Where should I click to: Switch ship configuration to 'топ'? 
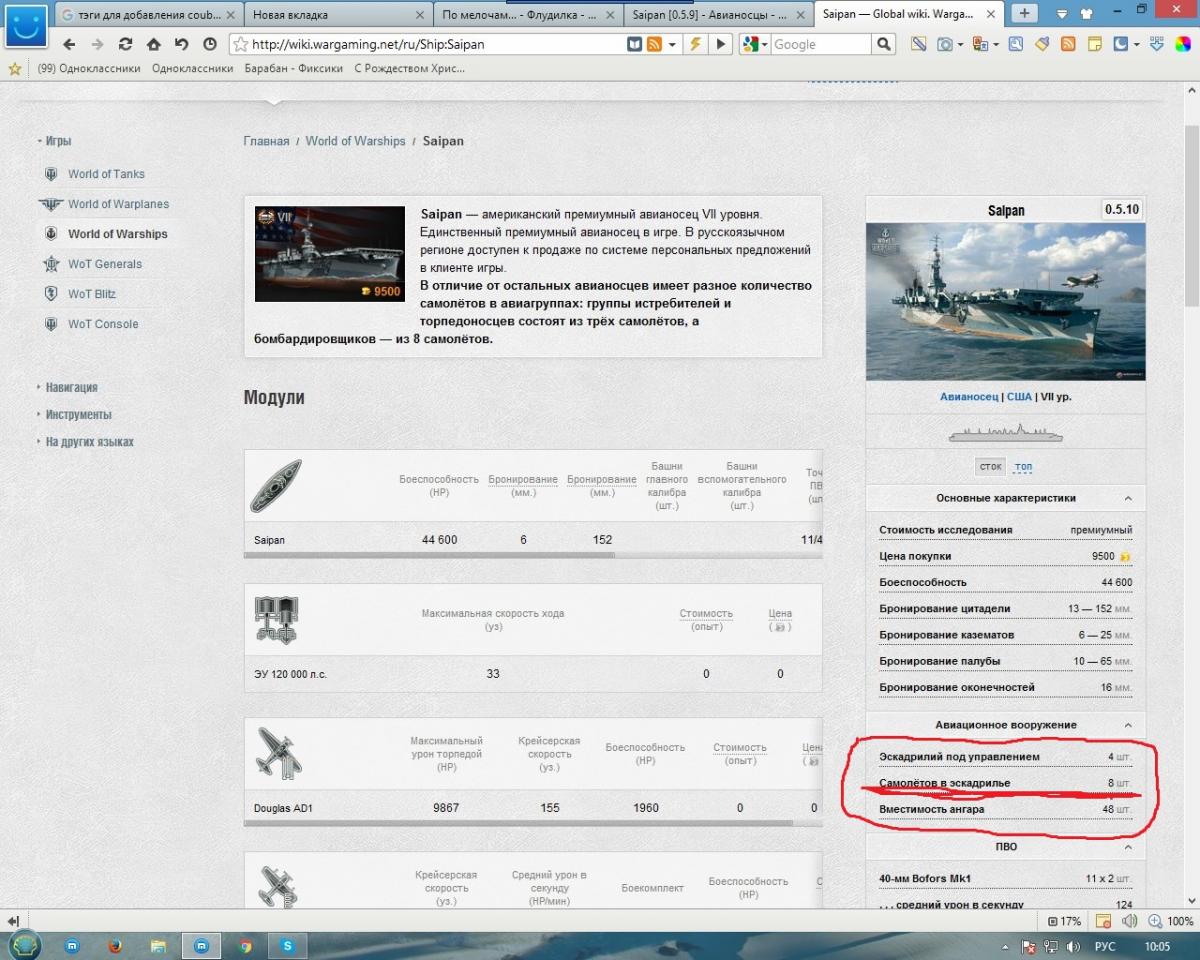coord(1023,467)
